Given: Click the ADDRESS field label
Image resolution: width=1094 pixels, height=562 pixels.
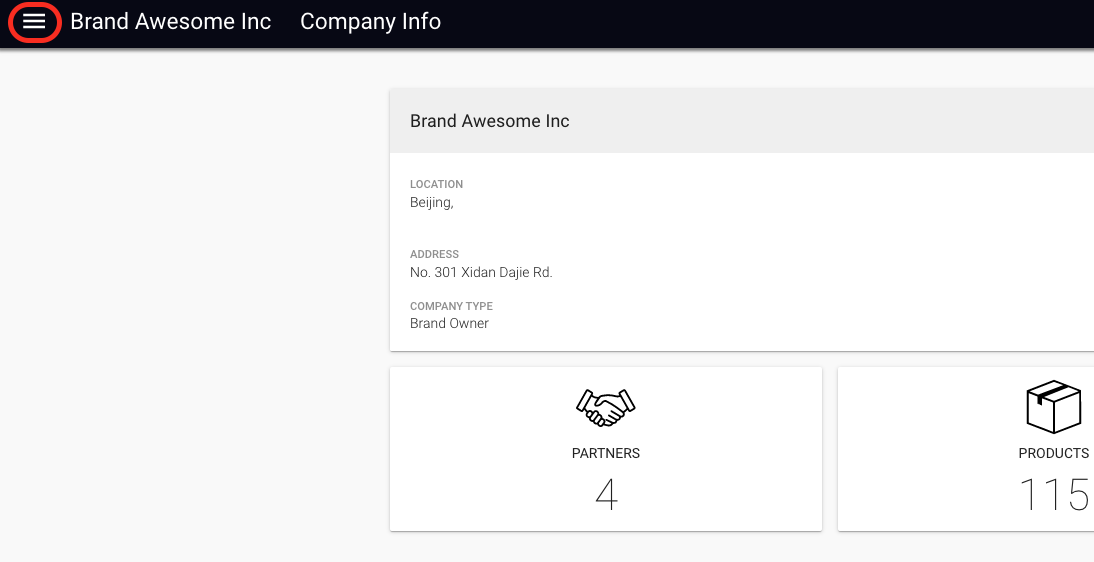Looking at the screenshot, I should tap(435, 254).
